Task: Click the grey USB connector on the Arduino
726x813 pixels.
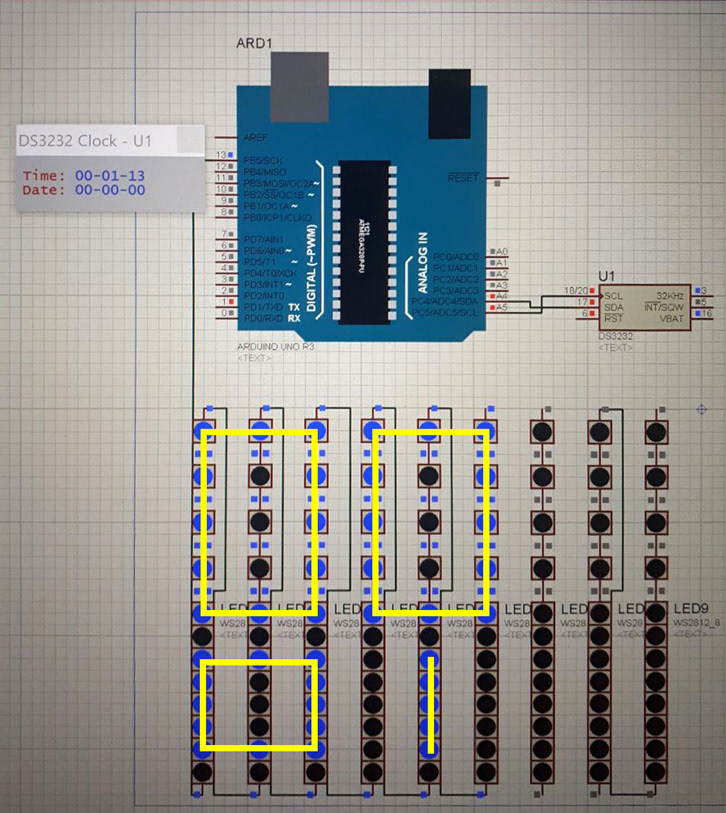Action: 300,87
